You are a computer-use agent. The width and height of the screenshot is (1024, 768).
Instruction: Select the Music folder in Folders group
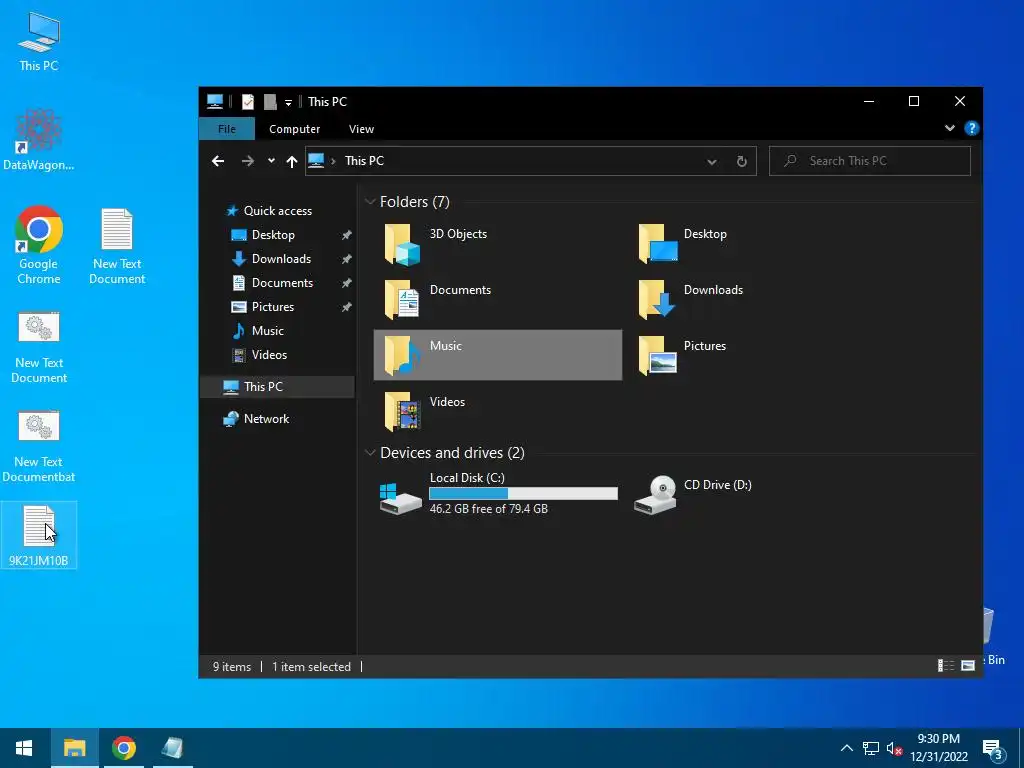(x=498, y=355)
